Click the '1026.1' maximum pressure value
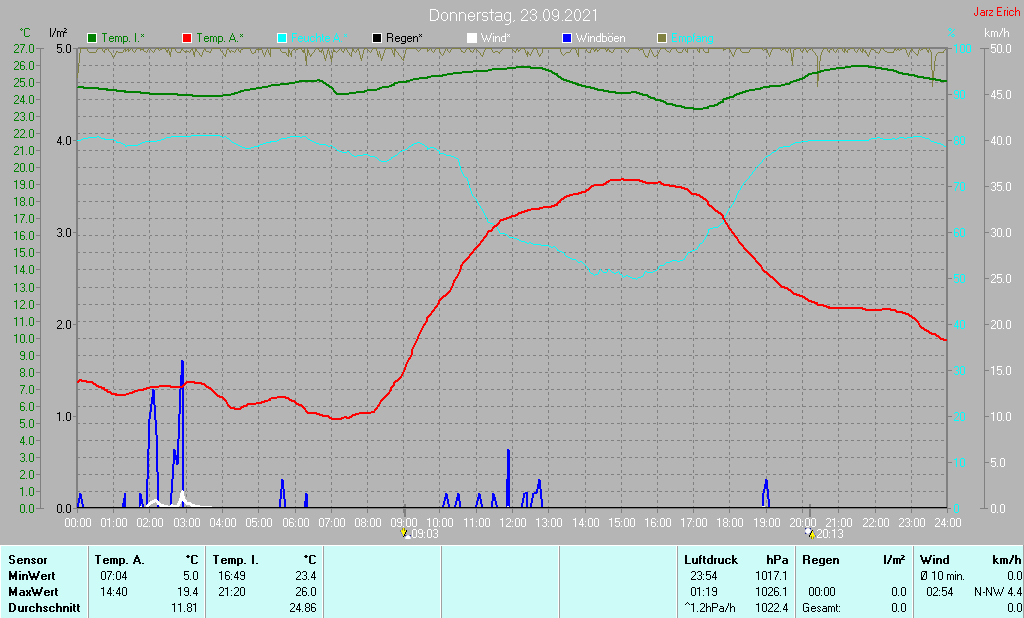This screenshot has width=1024, height=618. [x=771, y=592]
